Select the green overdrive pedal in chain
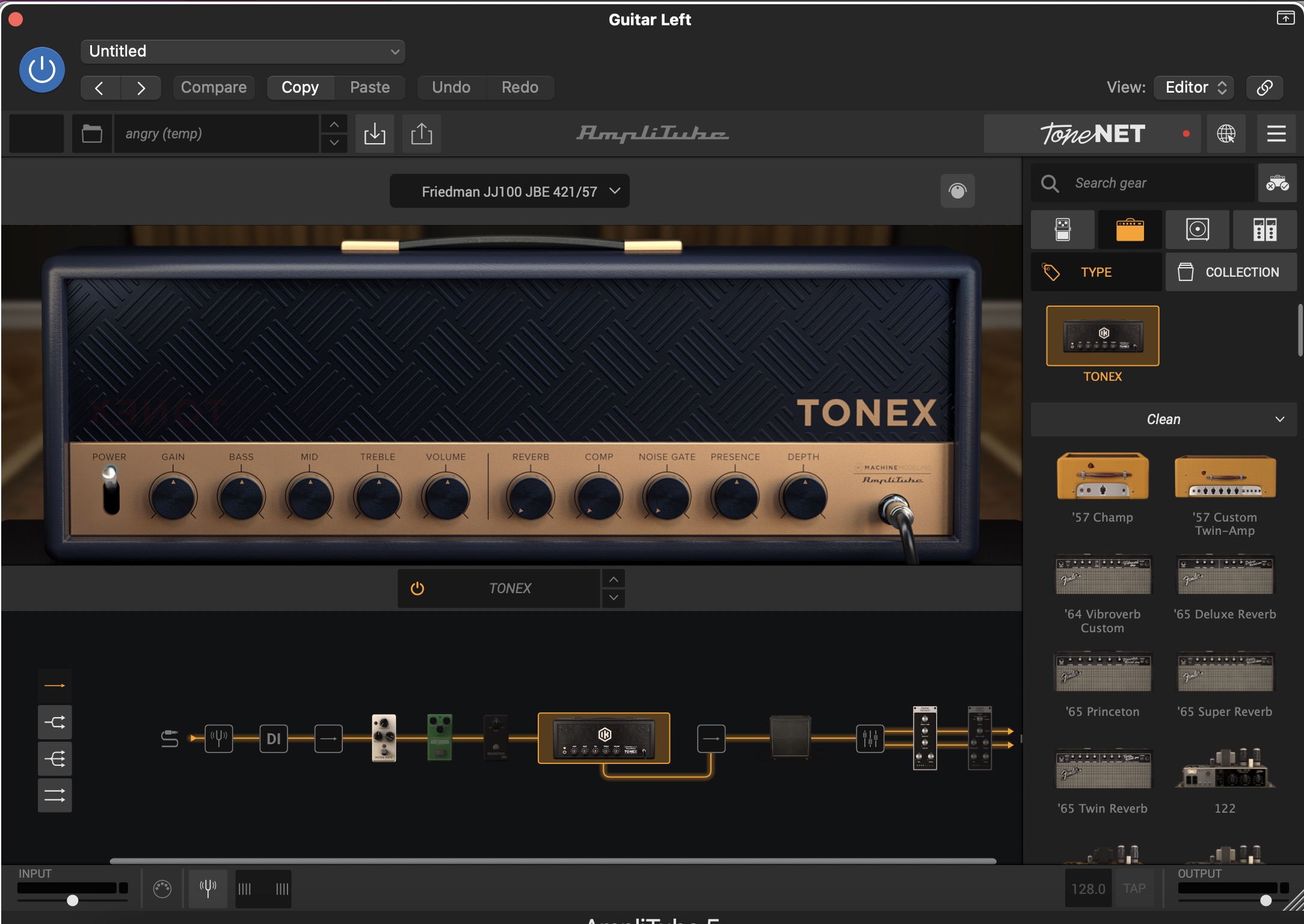 [x=440, y=738]
